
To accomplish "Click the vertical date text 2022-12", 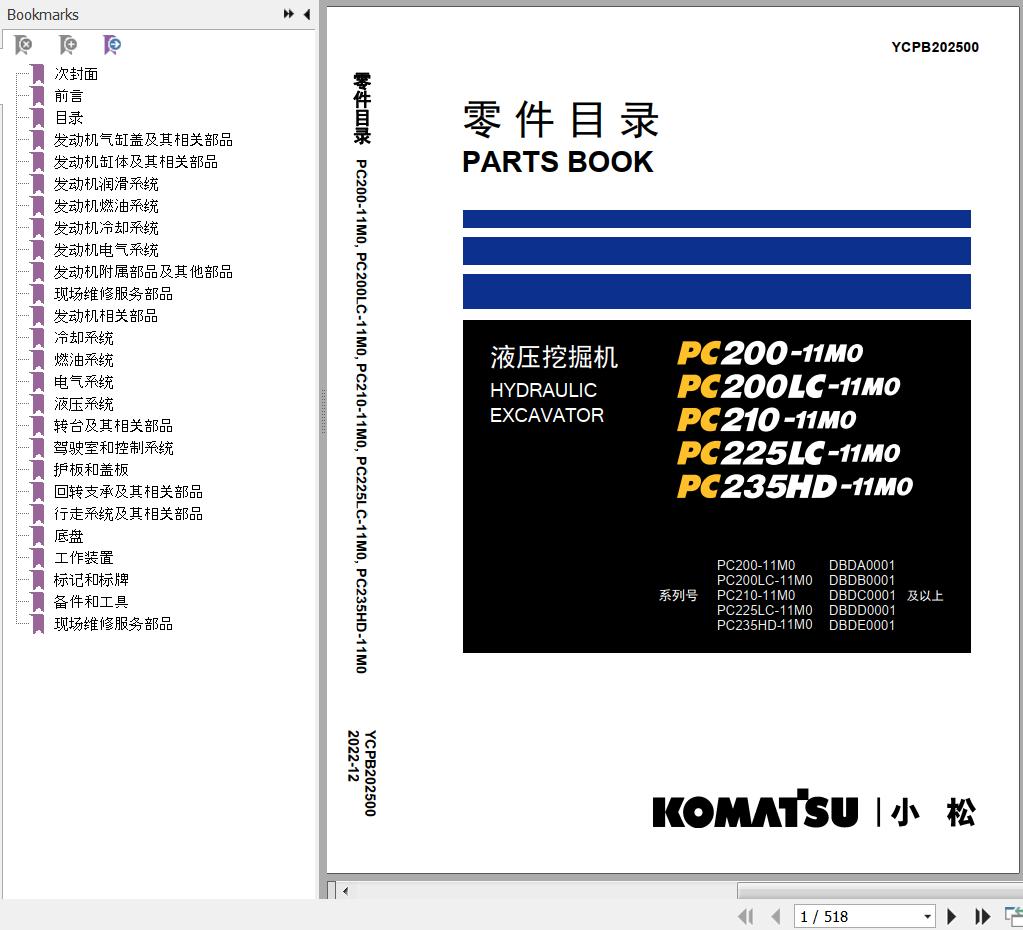I will click(353, 756).
